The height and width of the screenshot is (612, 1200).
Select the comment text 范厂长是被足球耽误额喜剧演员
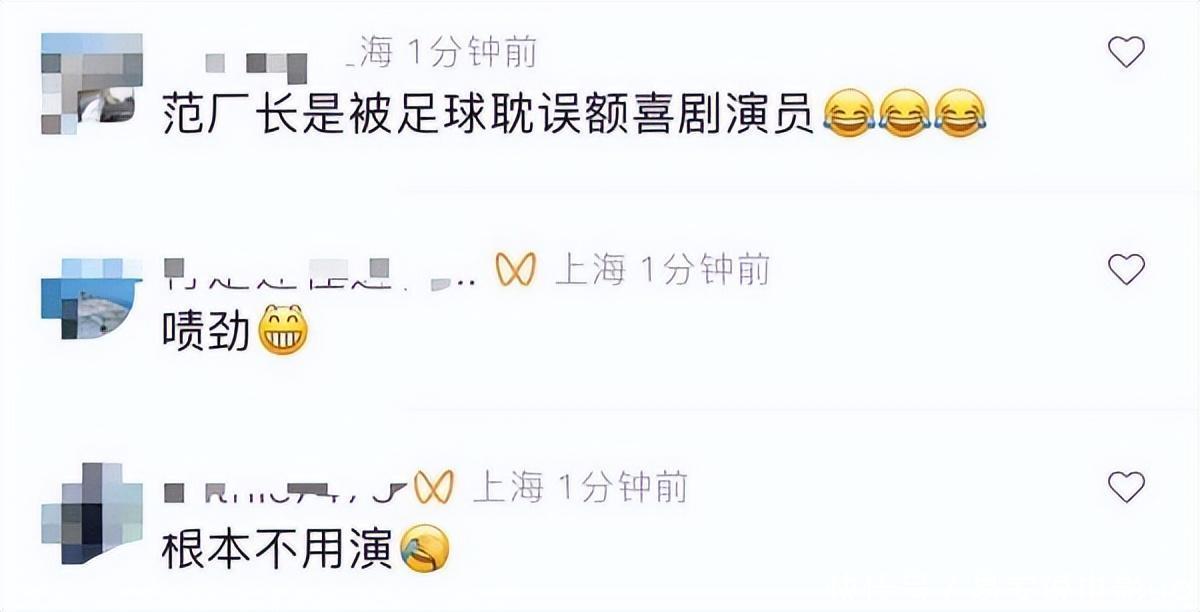point(490,116)
